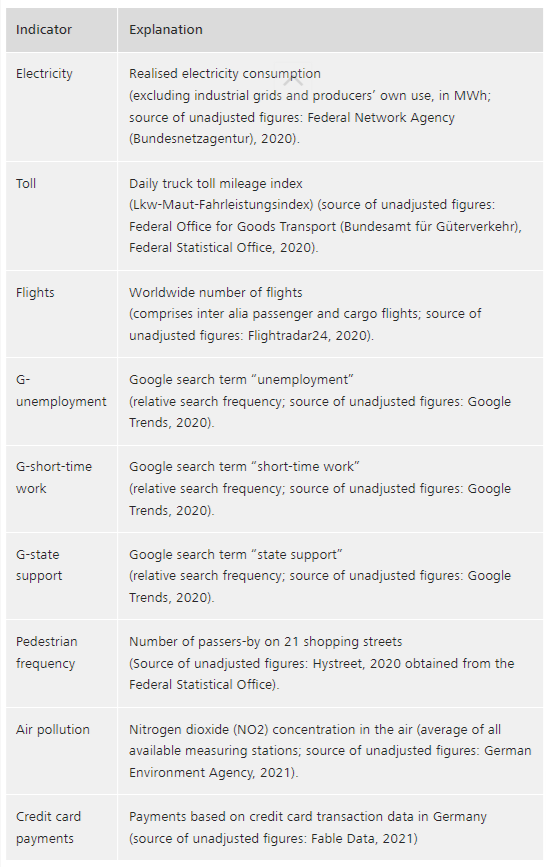The image size is (546, 867).
Task: Click the 'Explanation' column header
Action: coord(330,30)
